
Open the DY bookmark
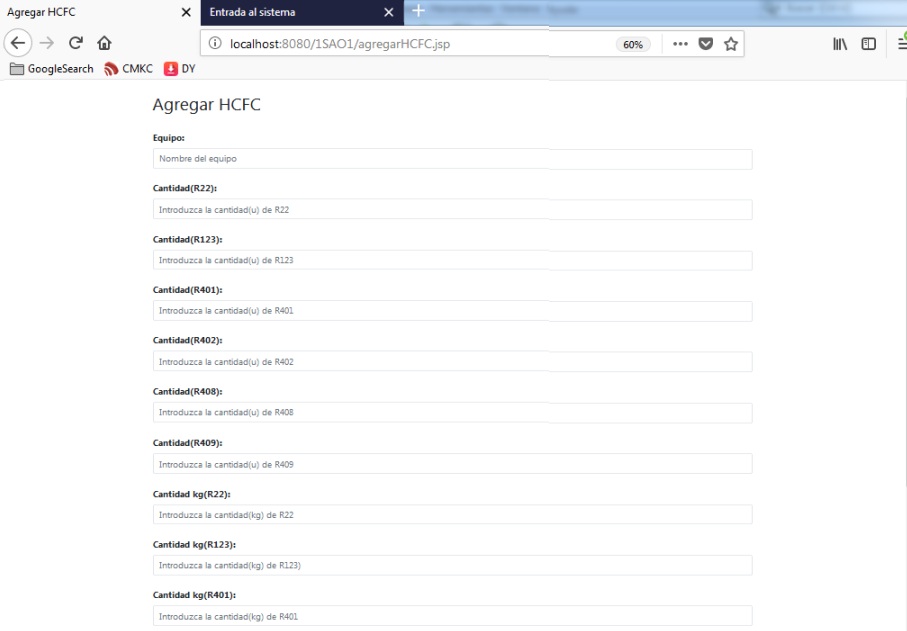[180, 69]
